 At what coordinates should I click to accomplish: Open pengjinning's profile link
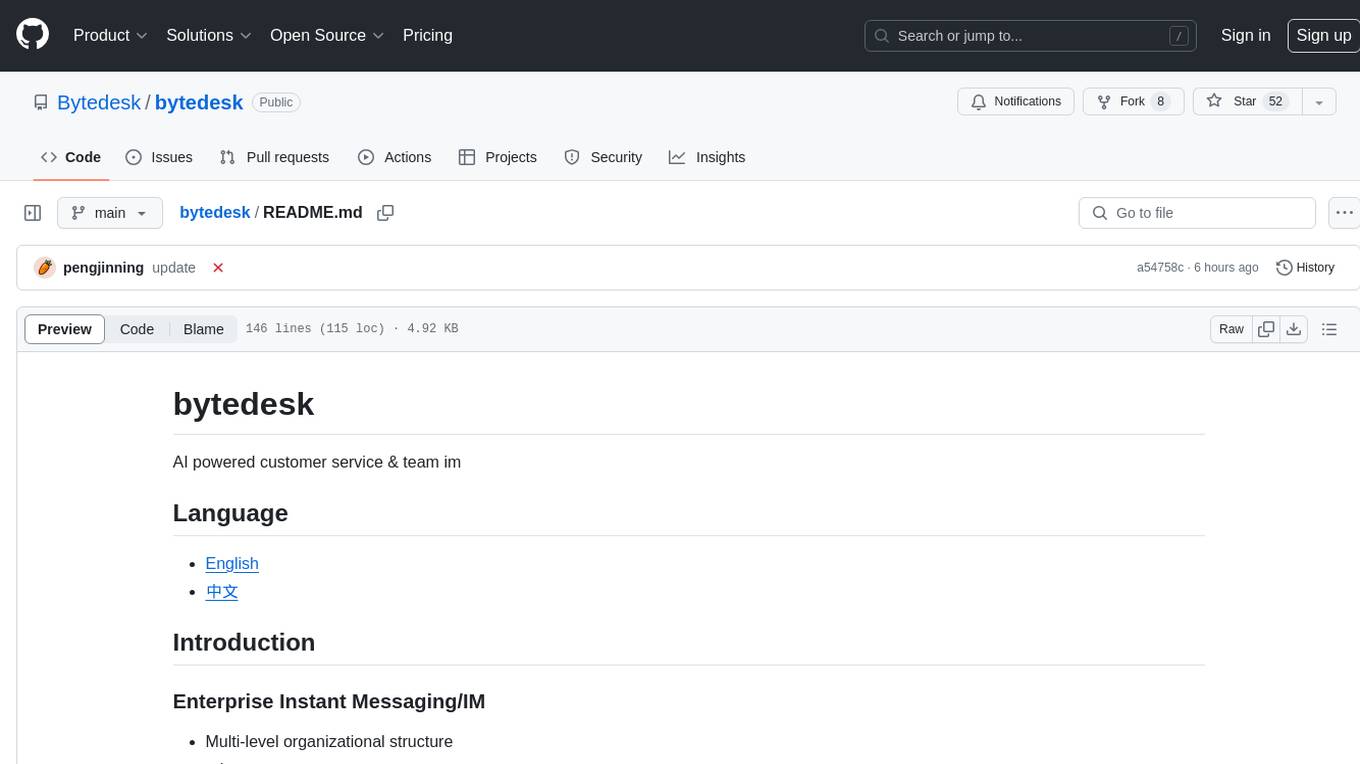click(x=103, y=268)
